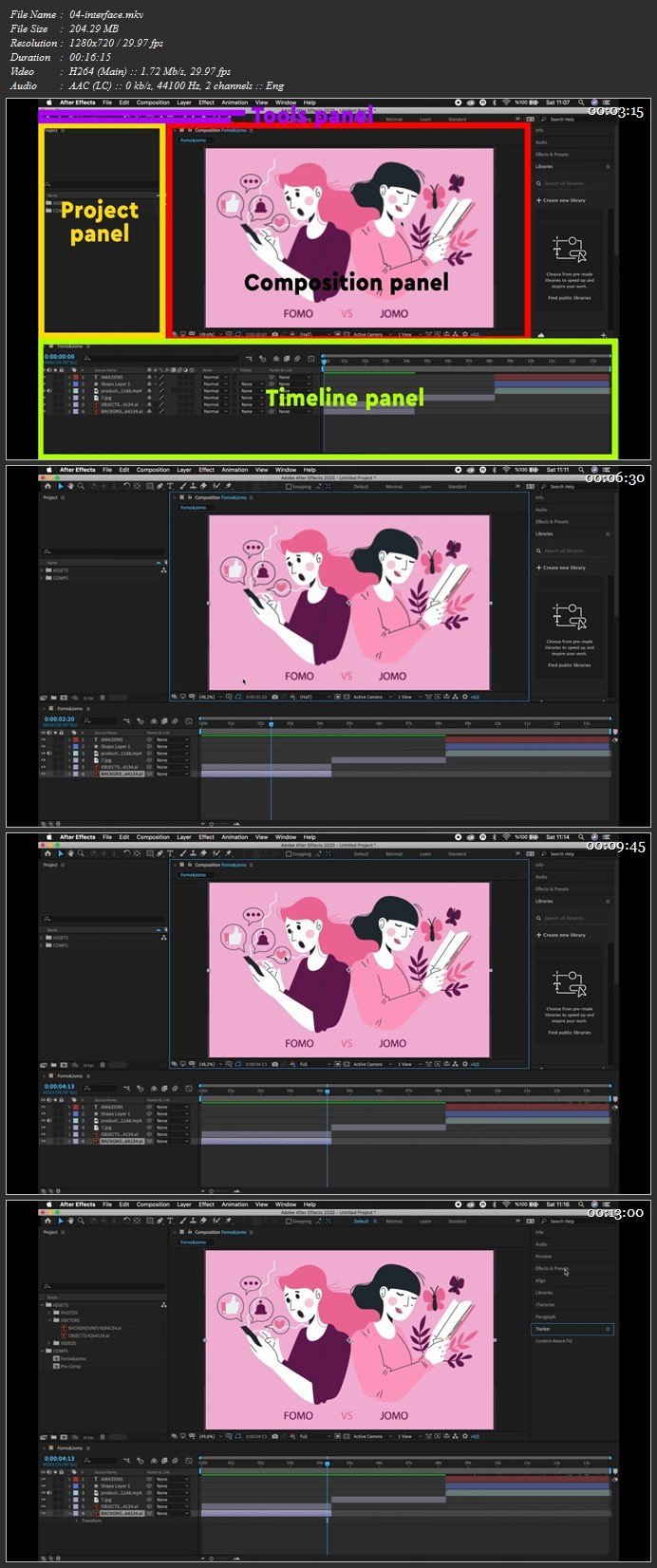Toggle the 7.jpg layer eye in the 00:06:30 timeline

(x=43, y=760)
